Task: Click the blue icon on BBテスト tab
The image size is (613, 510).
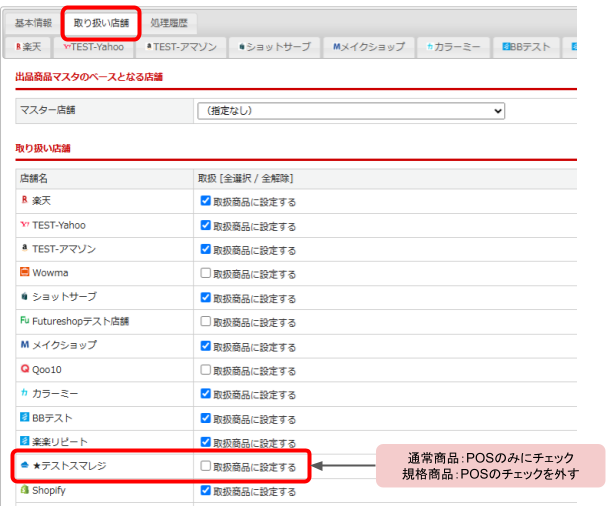Action: coord(506,47)
